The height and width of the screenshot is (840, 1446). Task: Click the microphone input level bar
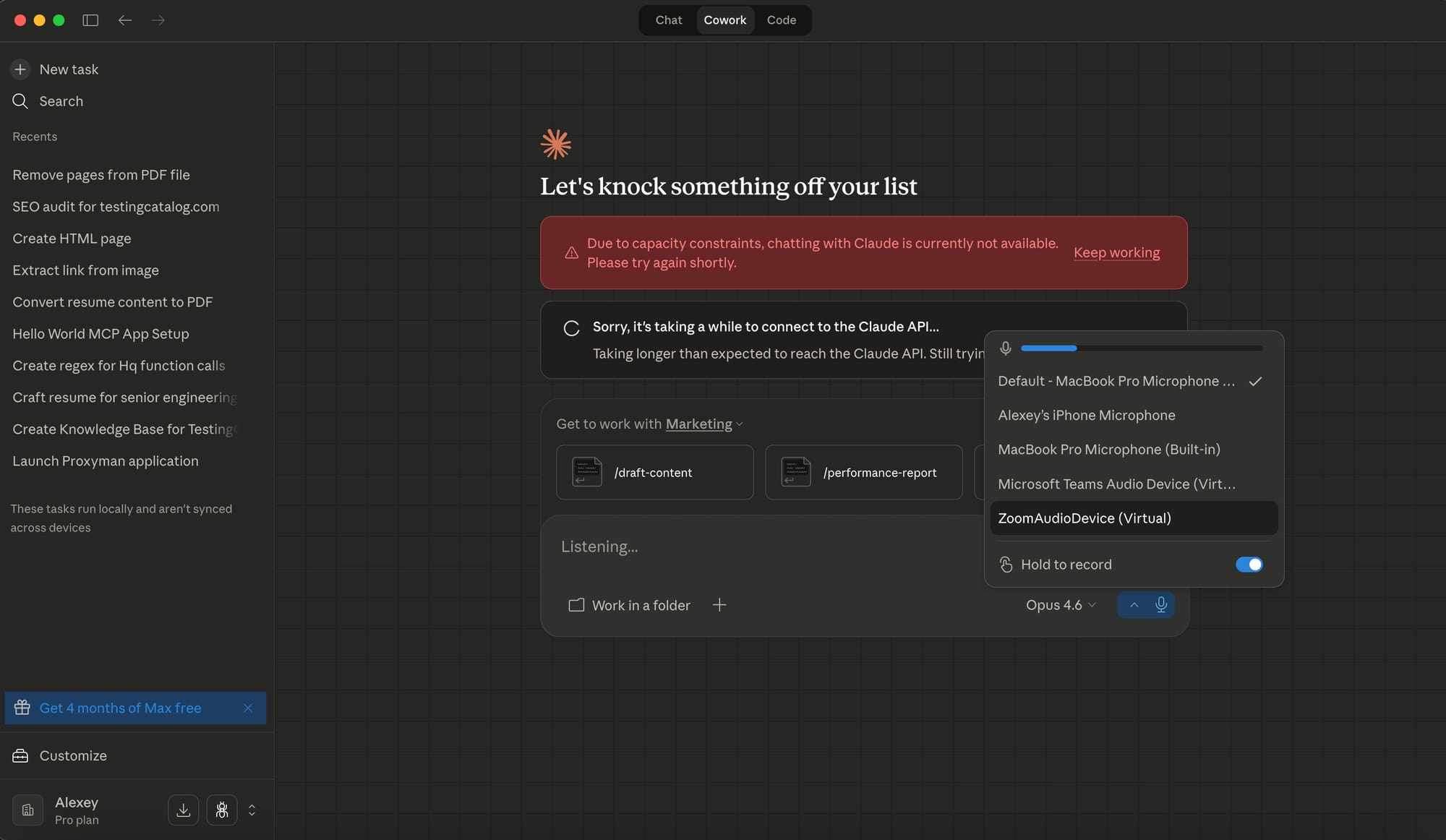(x=1141, y=348)
